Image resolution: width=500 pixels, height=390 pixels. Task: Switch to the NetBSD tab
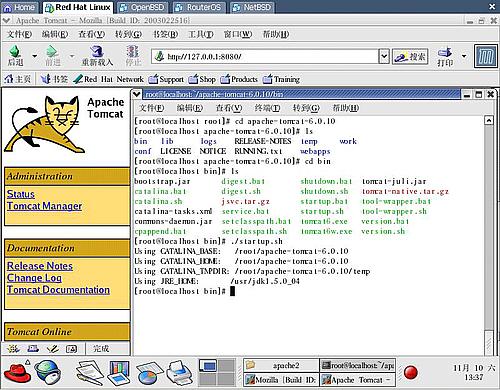pyautogui.click(x=252, y=7)
